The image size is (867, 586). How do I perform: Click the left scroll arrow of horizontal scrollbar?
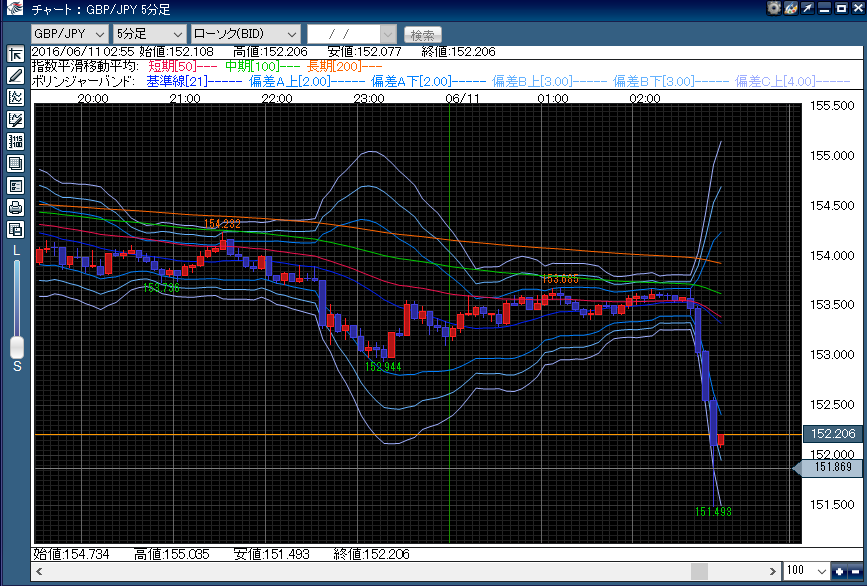39,571
